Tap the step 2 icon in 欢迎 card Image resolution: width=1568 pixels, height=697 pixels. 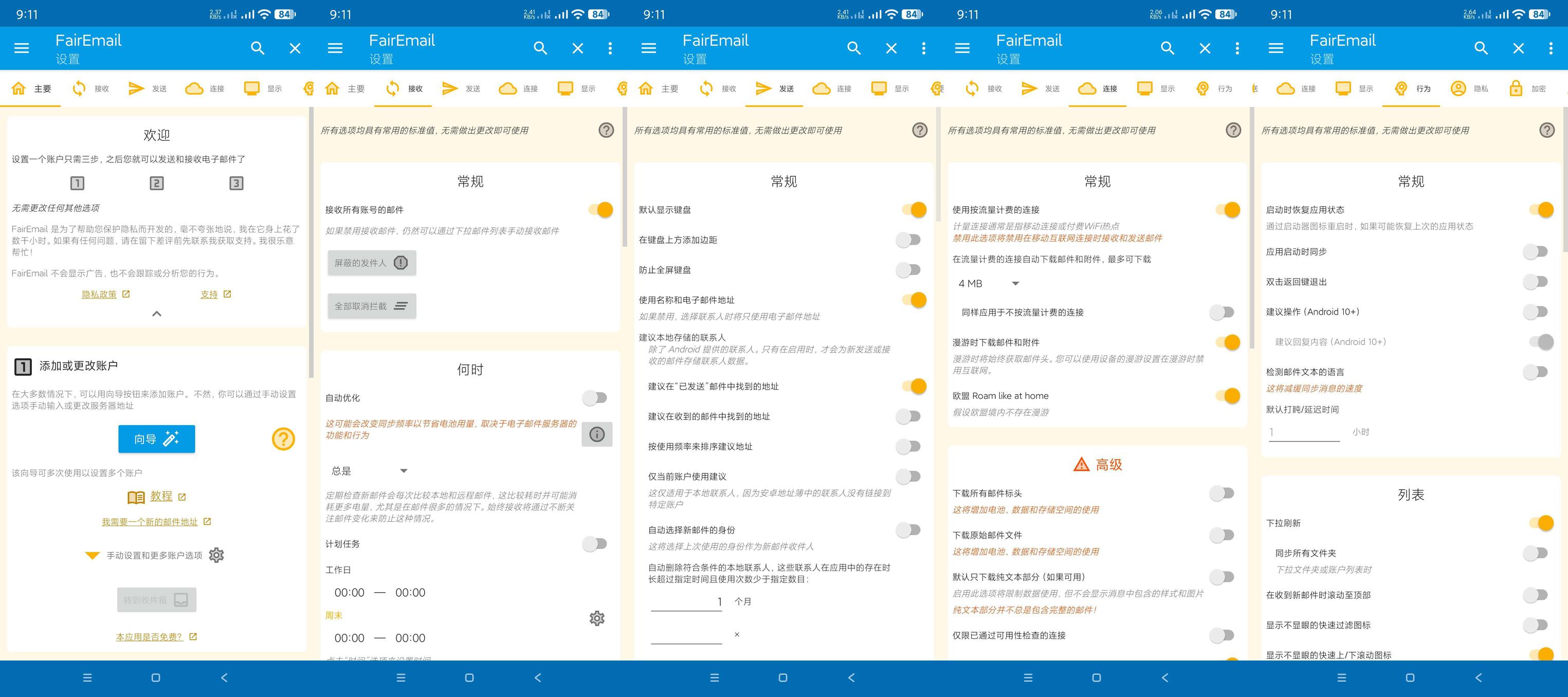tap(156, 183)
